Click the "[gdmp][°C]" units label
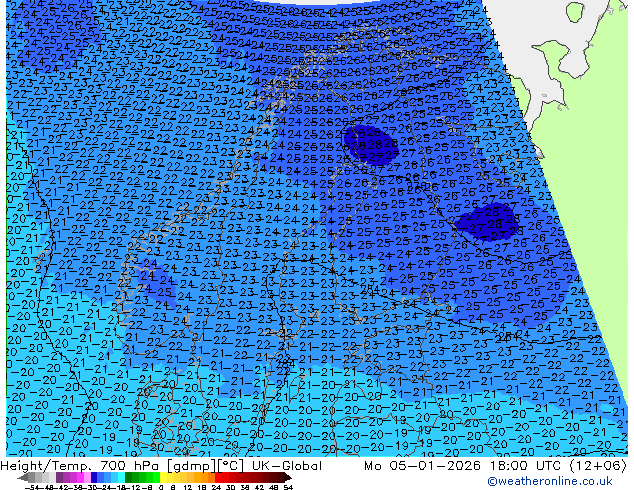This screenshot has height=490, width=634. (206, 466)
